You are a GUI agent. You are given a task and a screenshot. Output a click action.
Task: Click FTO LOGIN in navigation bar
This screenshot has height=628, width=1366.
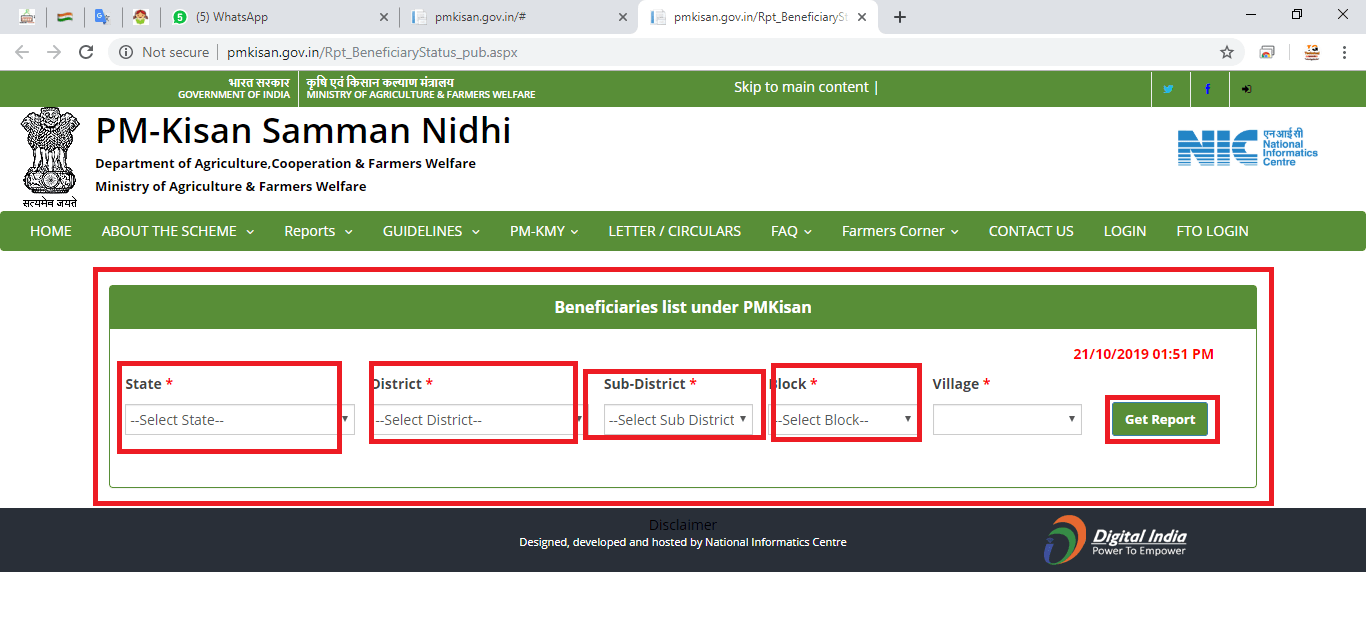pos(1212,231)
